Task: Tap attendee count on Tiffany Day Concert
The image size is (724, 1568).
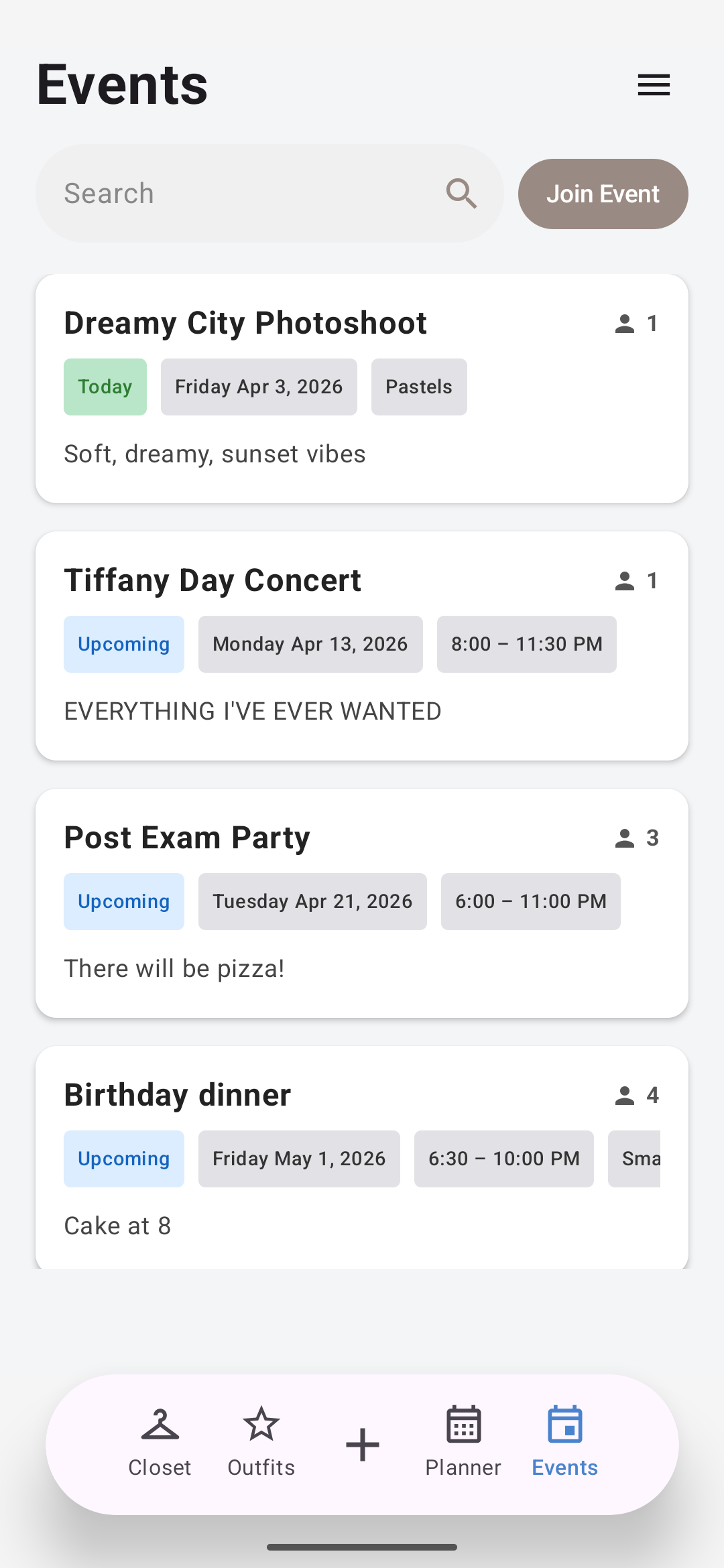Action: pyautogui.click(x=652, y=581)
